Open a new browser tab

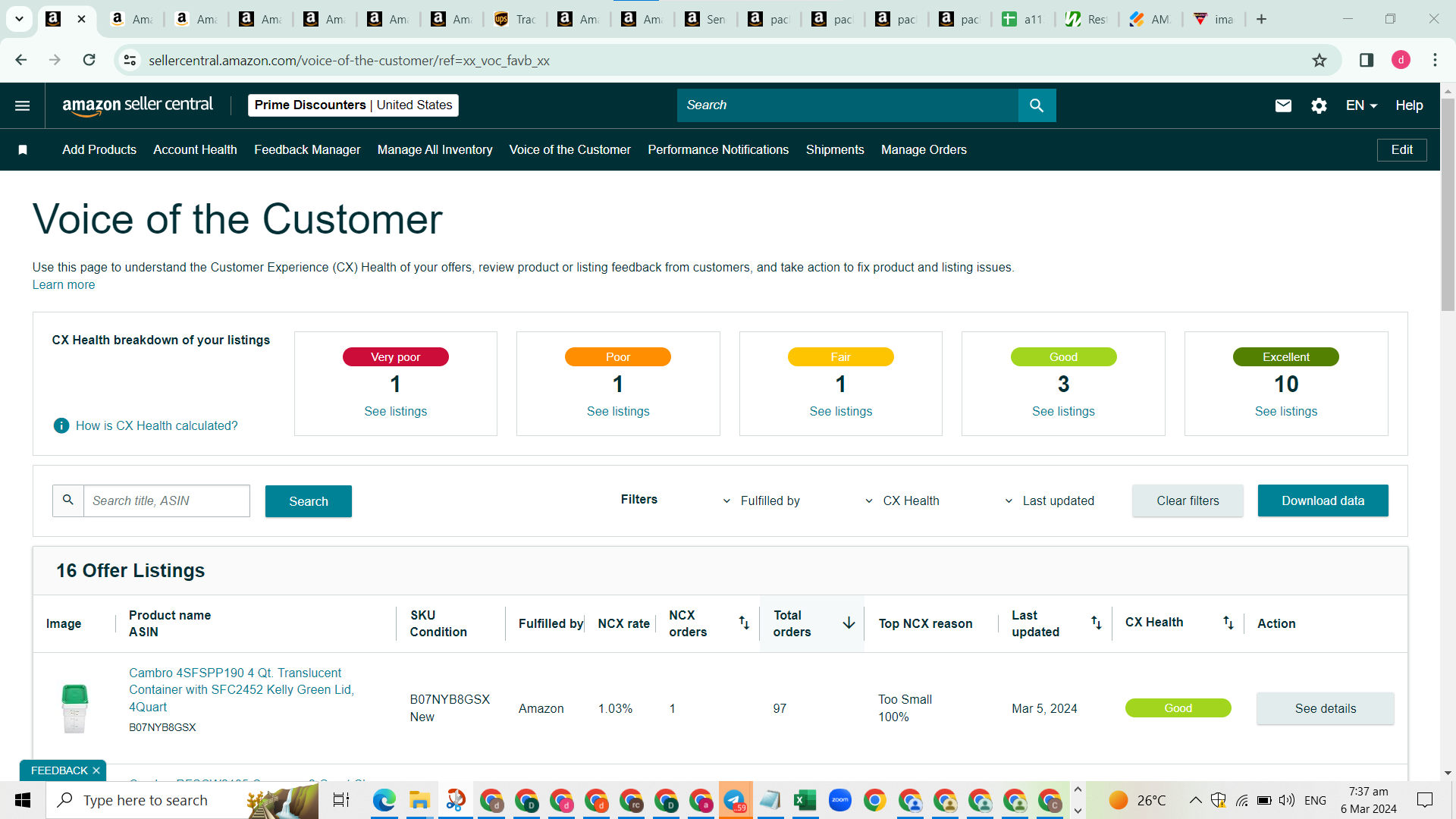tap(1262, 19)
